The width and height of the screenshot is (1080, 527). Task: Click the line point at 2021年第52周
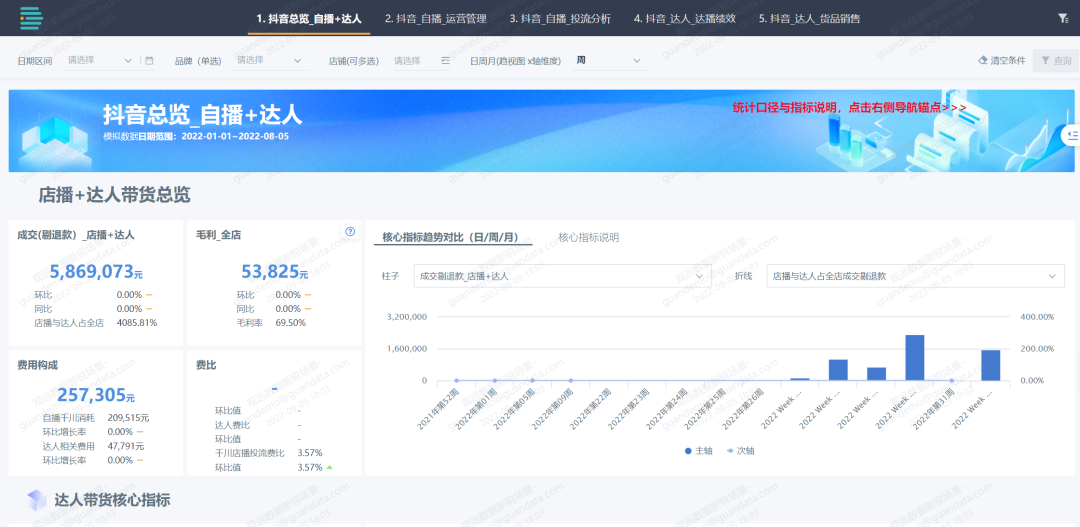(457, 380)
